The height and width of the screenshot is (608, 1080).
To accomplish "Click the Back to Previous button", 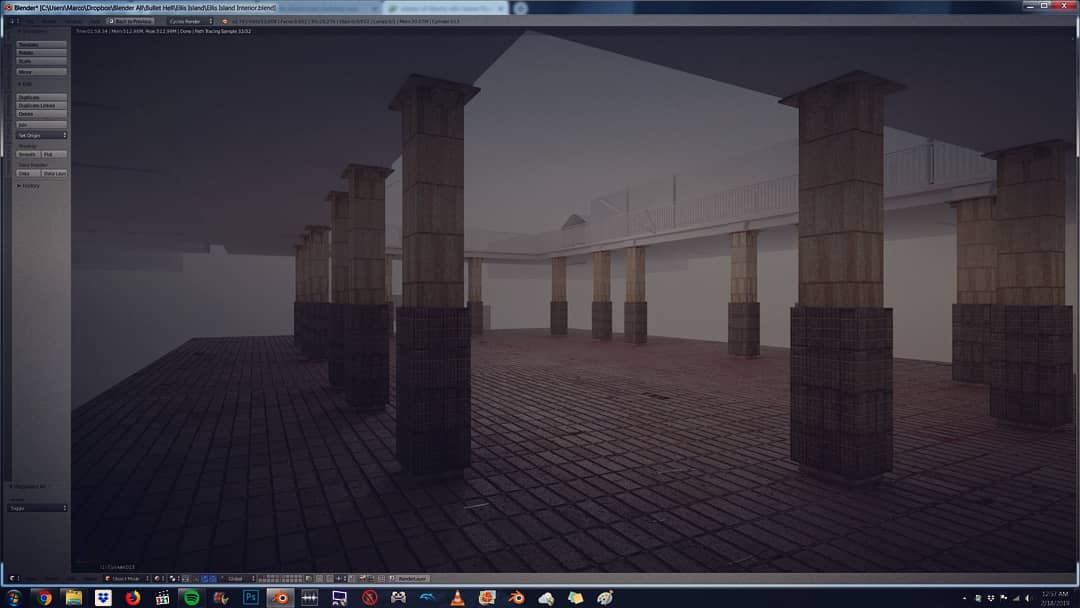I will (x=131, y=21).
